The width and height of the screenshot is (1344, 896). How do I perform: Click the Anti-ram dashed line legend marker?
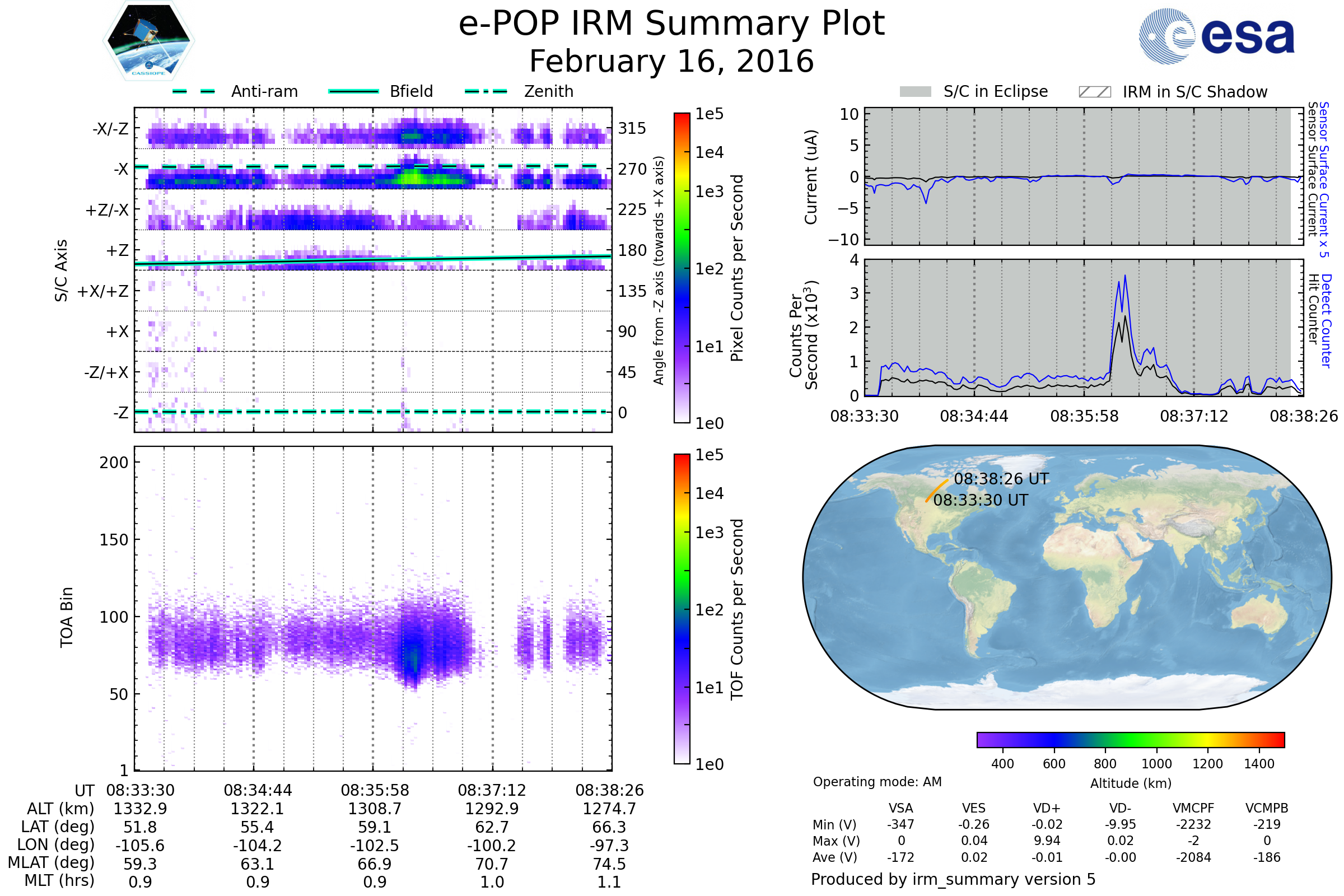click(x=194, y=91)
